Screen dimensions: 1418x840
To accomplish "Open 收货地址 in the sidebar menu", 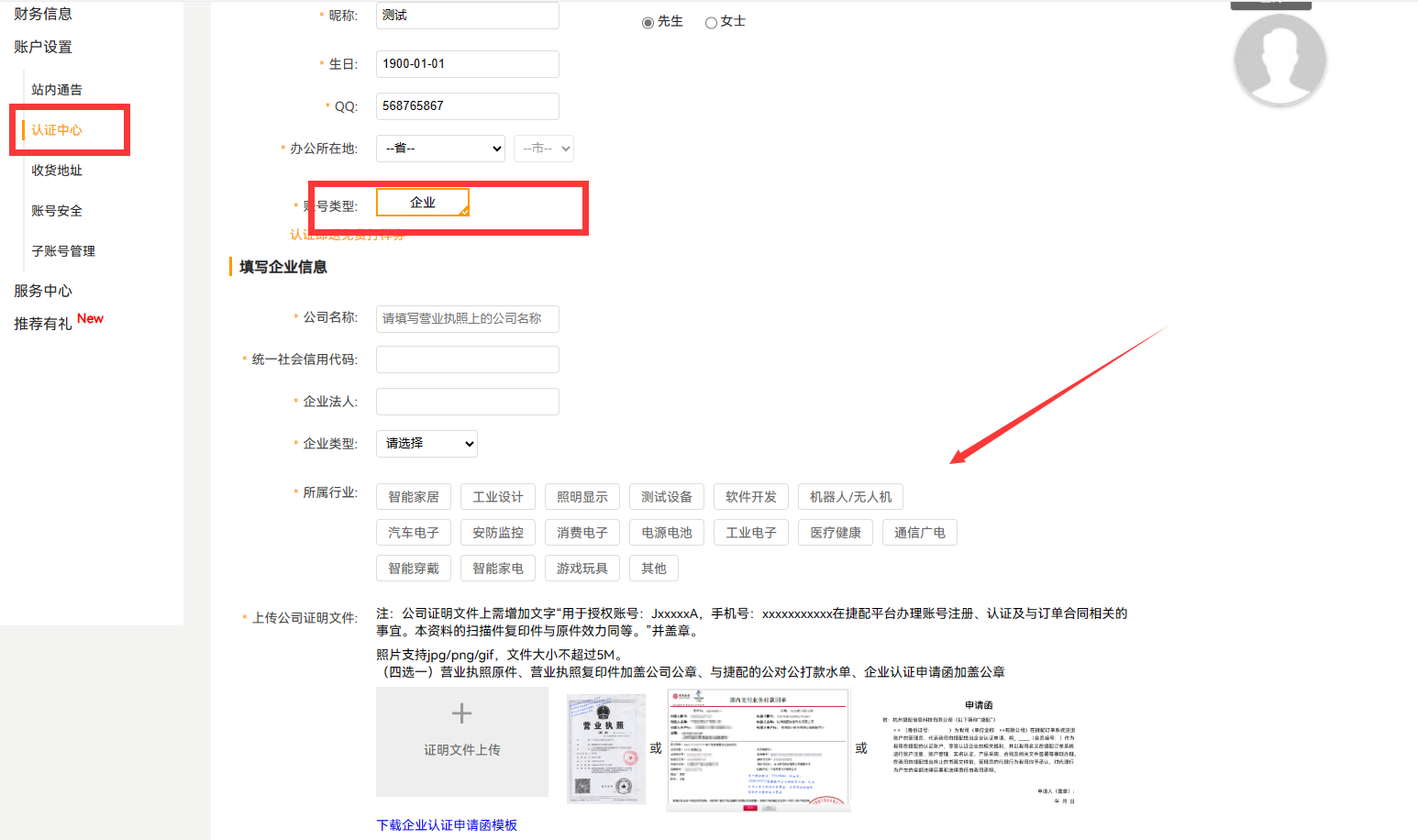I will [x=57, y=171].
